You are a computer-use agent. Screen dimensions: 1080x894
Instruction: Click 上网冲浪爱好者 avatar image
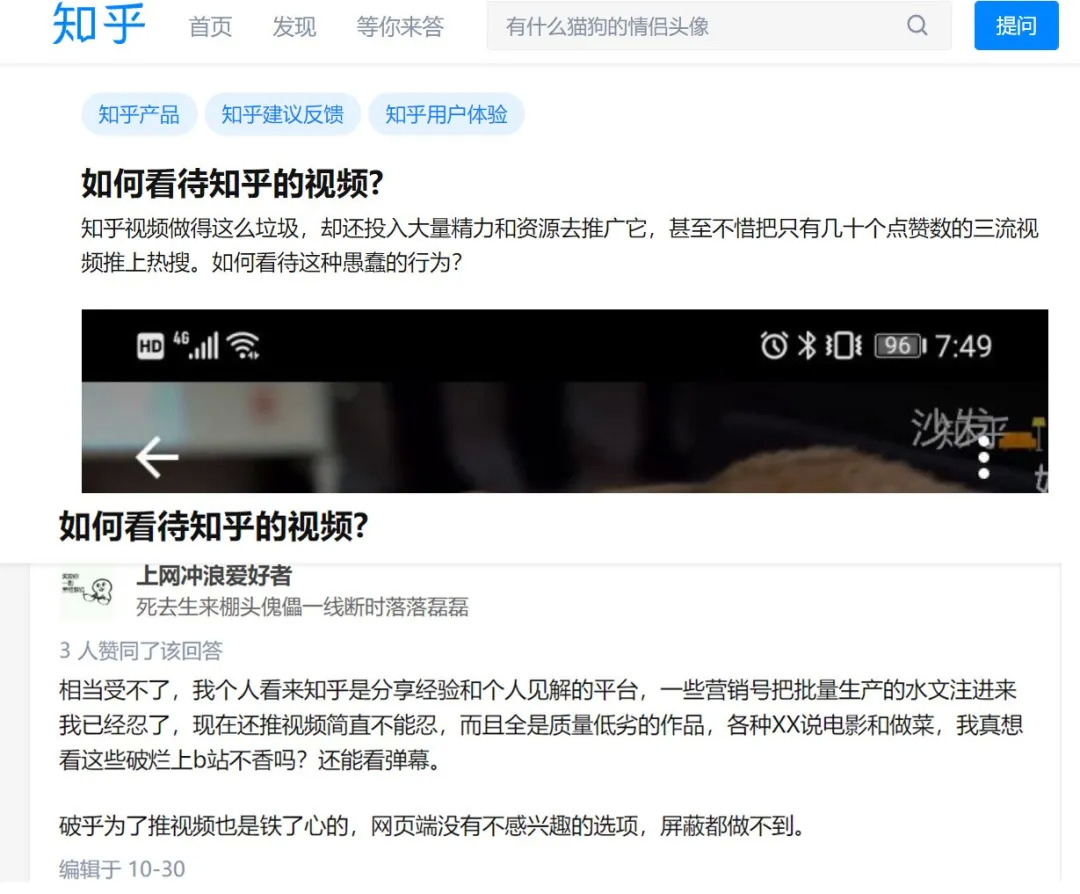pos(87,592)
